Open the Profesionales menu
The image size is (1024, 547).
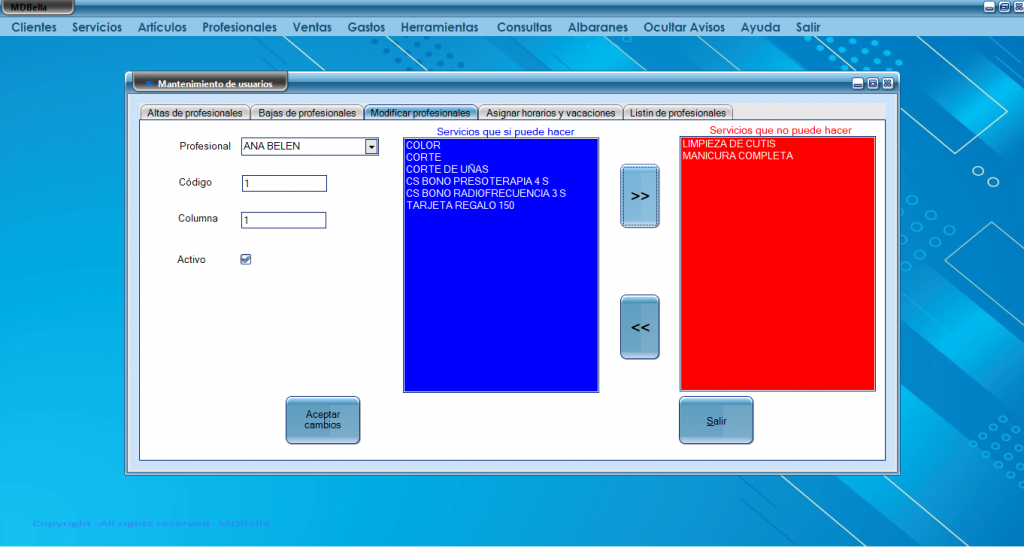239,27
